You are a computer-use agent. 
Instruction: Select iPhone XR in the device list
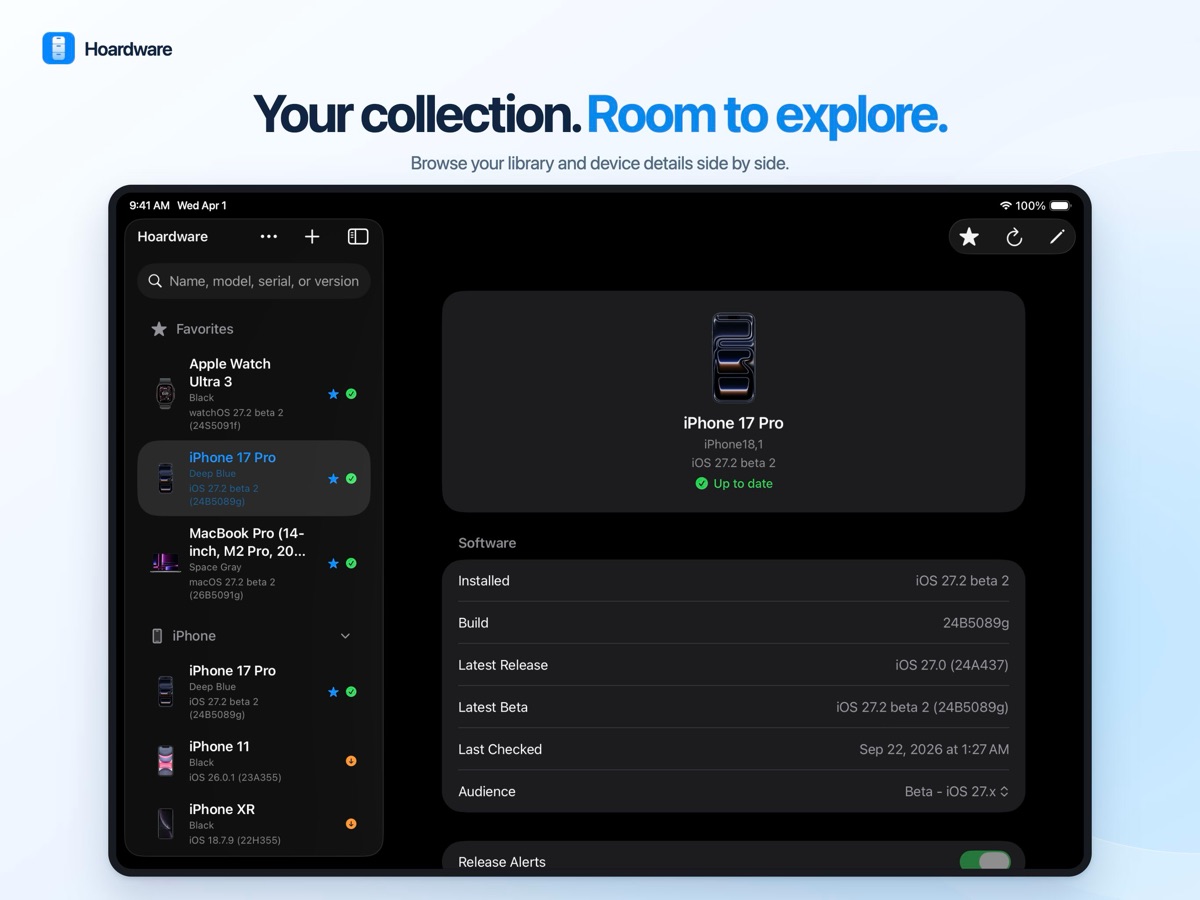254,824
